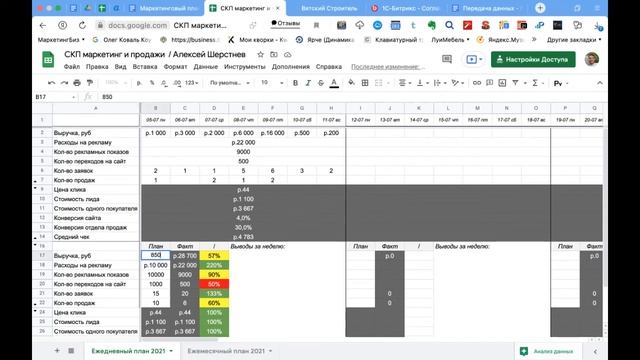Open the font family dropdown
This screenshot has width=640, height=360.
coord(229,83)
